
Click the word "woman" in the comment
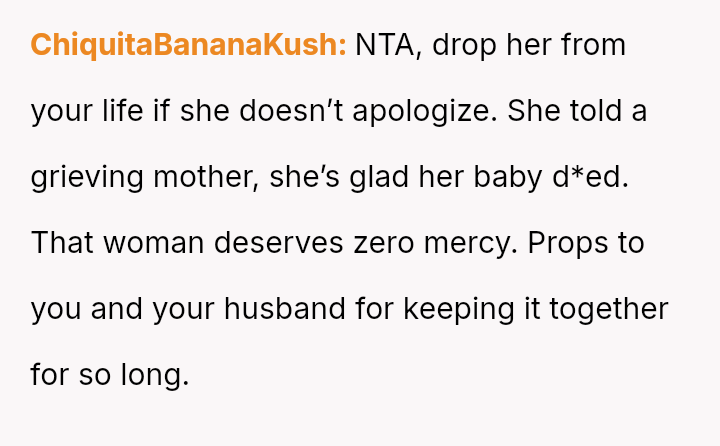click(x=153, y=244)
